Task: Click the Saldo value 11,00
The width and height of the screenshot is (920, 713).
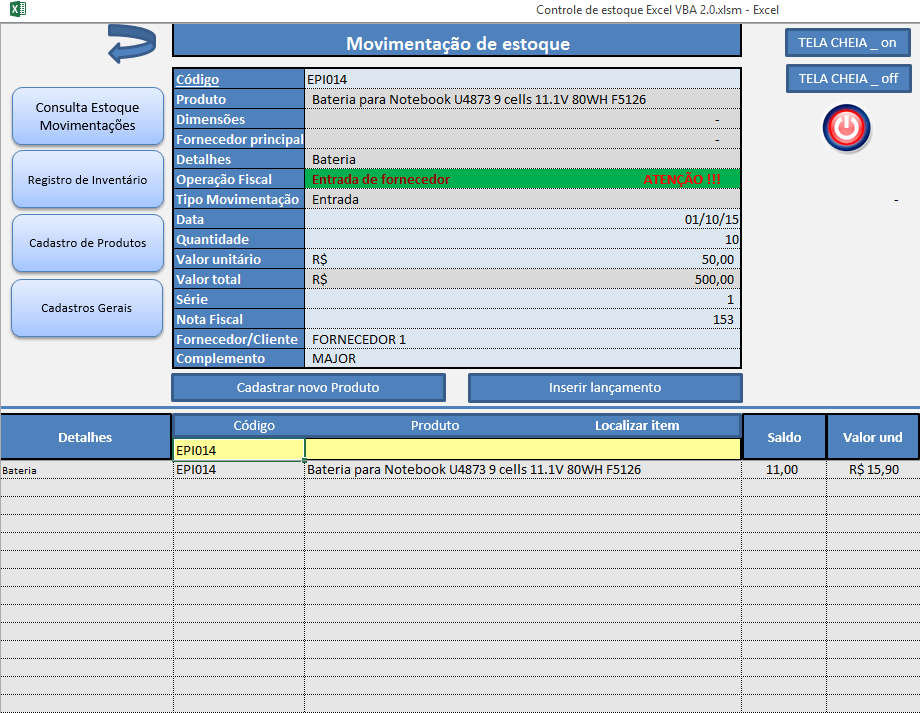Action: [784, 469]
